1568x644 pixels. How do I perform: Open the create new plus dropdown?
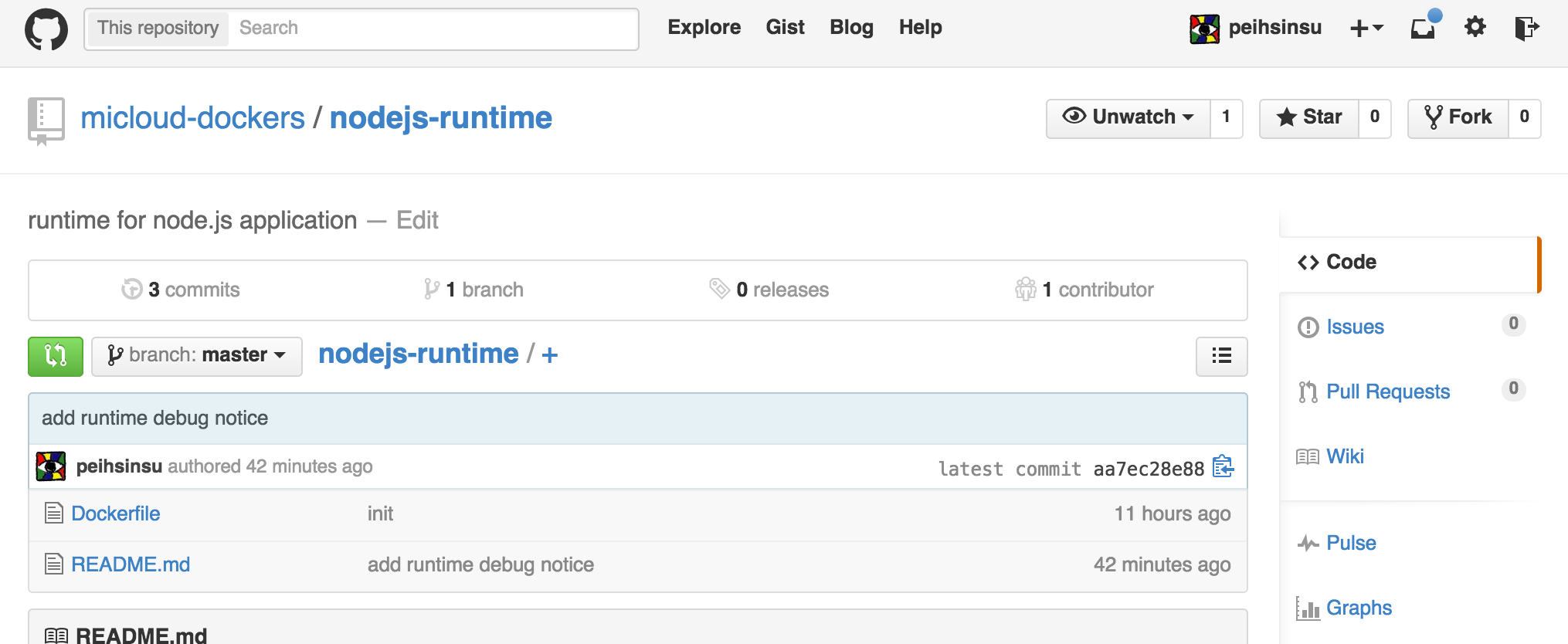1366,28
